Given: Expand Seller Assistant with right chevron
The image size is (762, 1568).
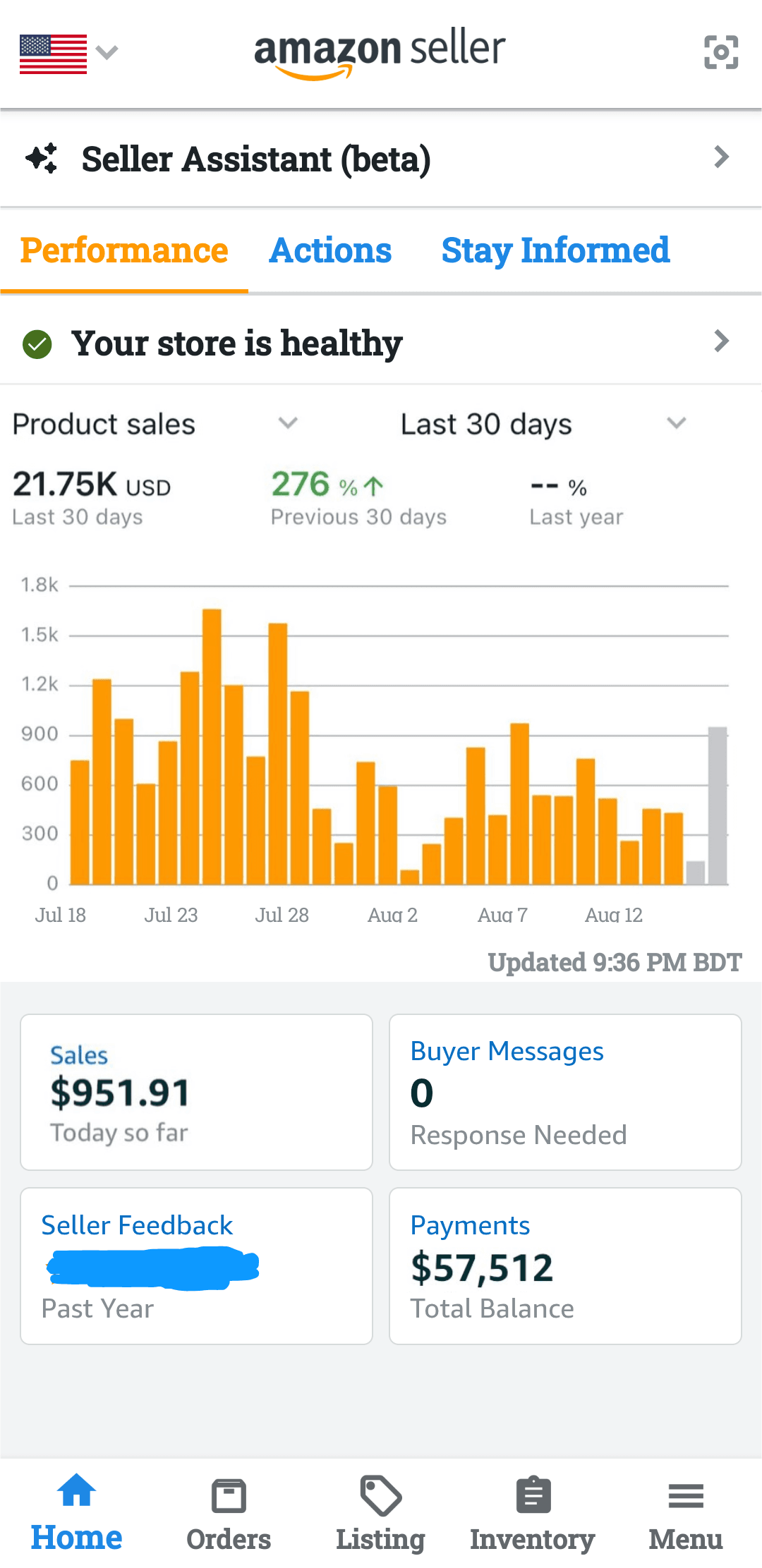Looking at the screenshot, I should [720, 157].
